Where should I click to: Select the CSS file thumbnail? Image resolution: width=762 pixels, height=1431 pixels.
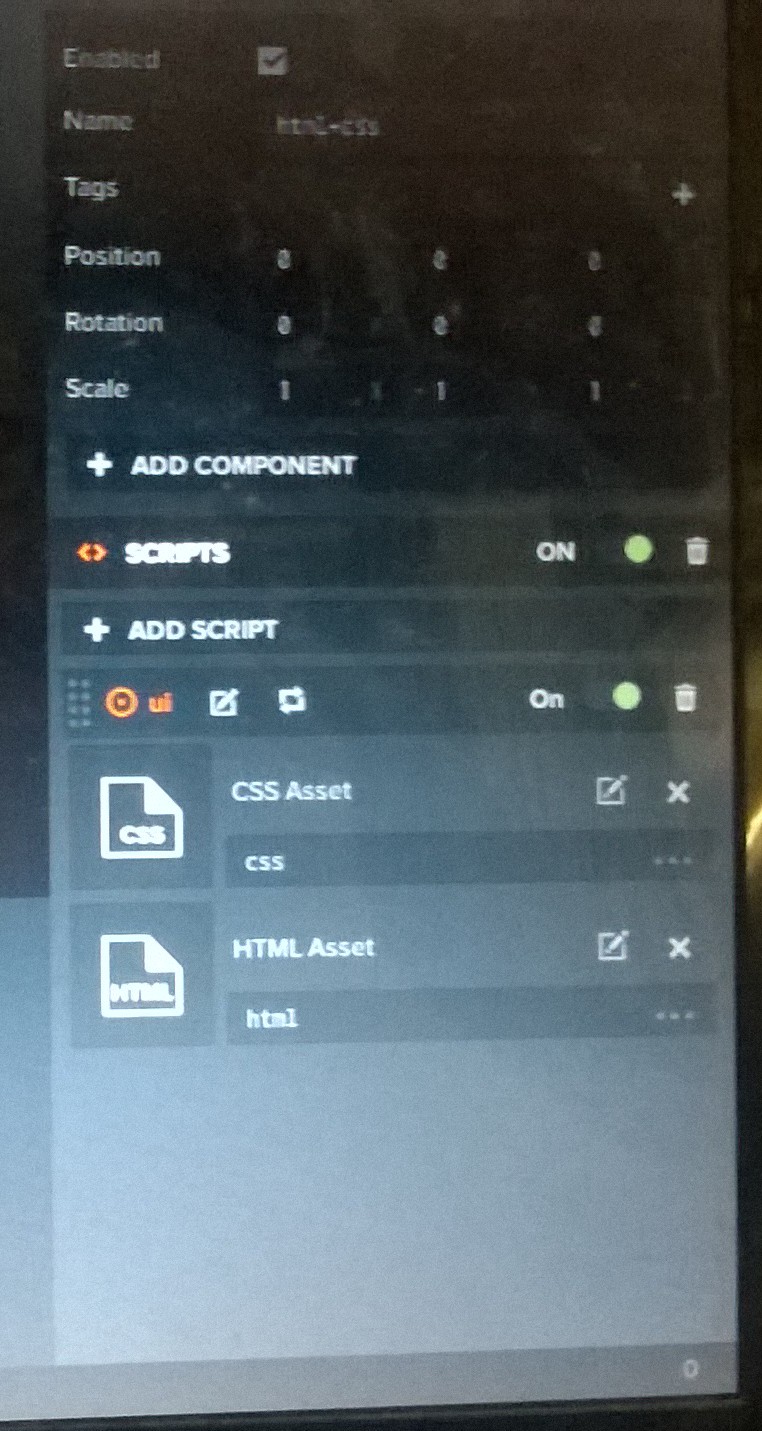point(141,817)
